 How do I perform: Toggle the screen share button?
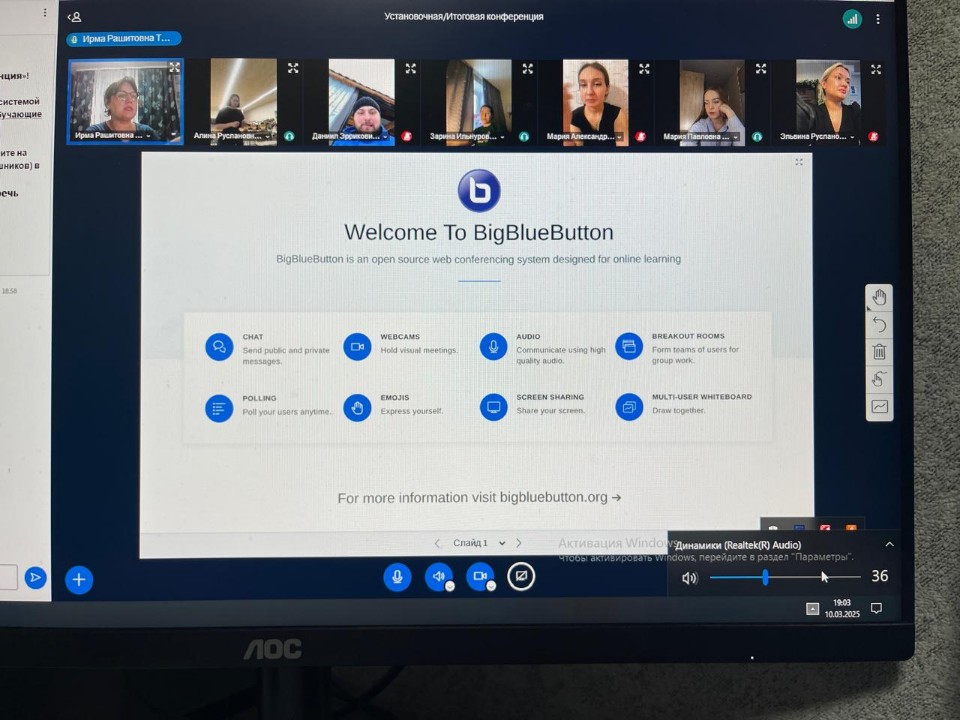point(521,576)
